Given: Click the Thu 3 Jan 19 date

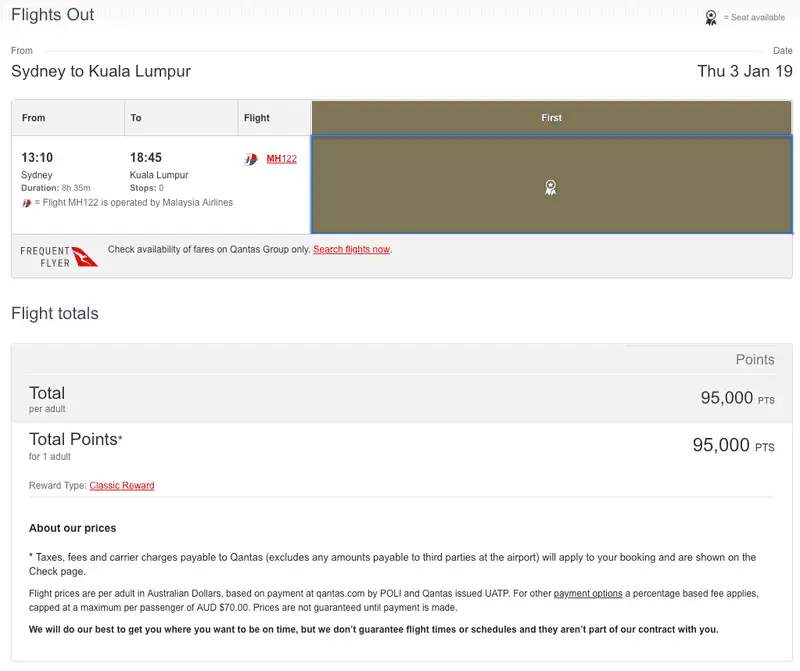Looking at the screenshot, I should [745, 71].
